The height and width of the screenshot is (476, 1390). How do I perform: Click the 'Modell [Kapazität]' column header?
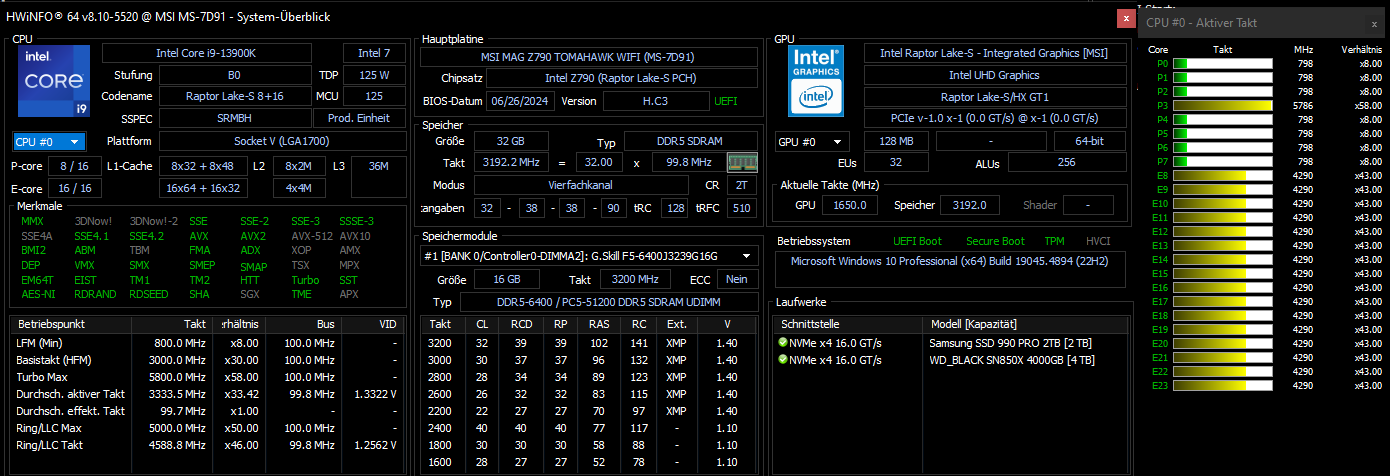pyautogui.click(x=1025, y=324)
